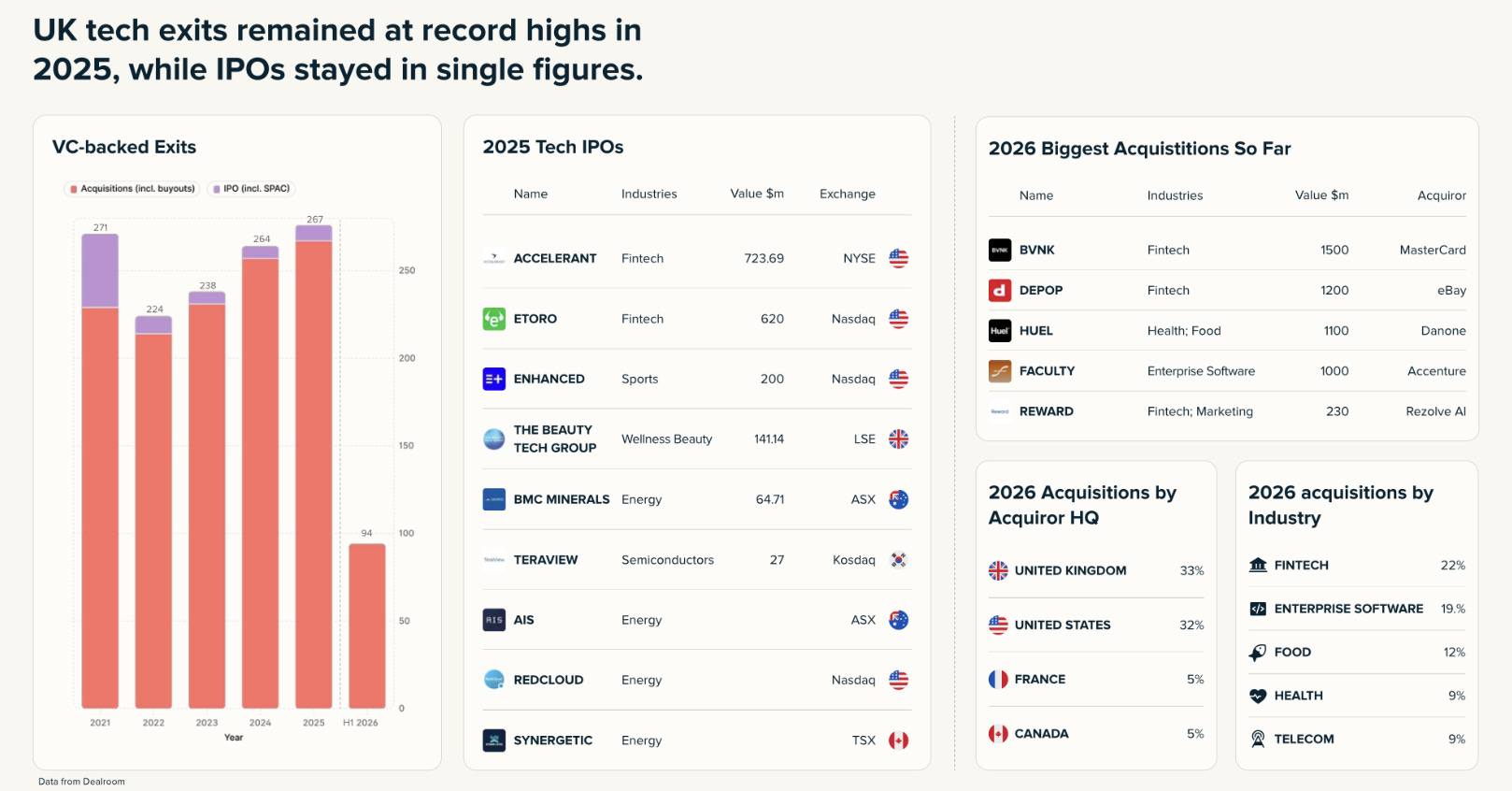This screenshot has width=1512, height=791.
Task: Click the flag next to United States
Action: [x=998, y=625]
